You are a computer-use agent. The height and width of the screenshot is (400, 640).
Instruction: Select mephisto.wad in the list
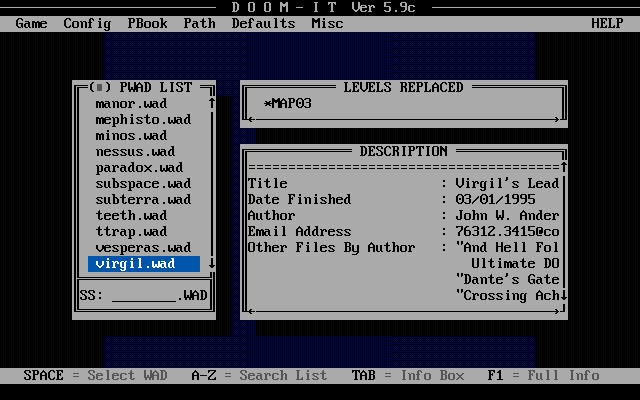(144, 120)
